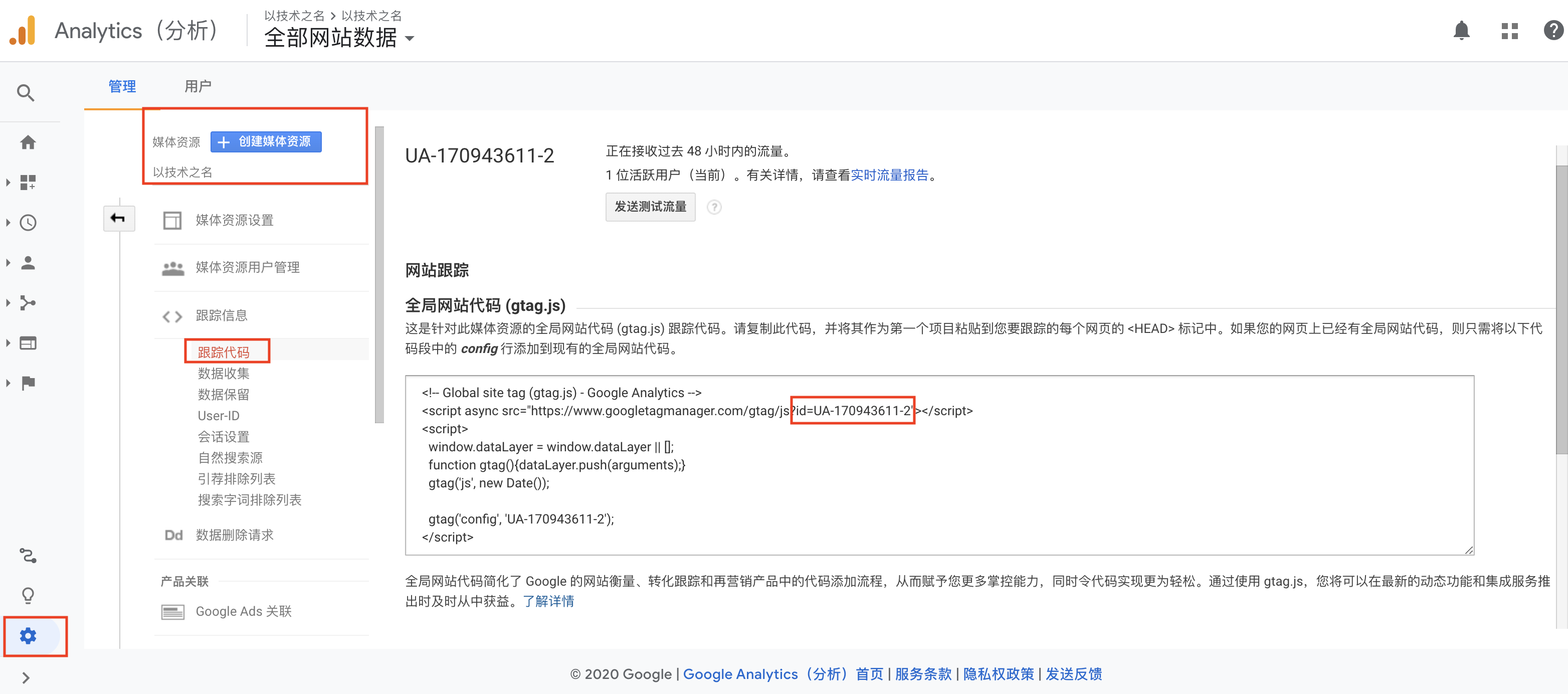Click the search magnifier in sidebar
1568x694 pixels.
point(26,93)
